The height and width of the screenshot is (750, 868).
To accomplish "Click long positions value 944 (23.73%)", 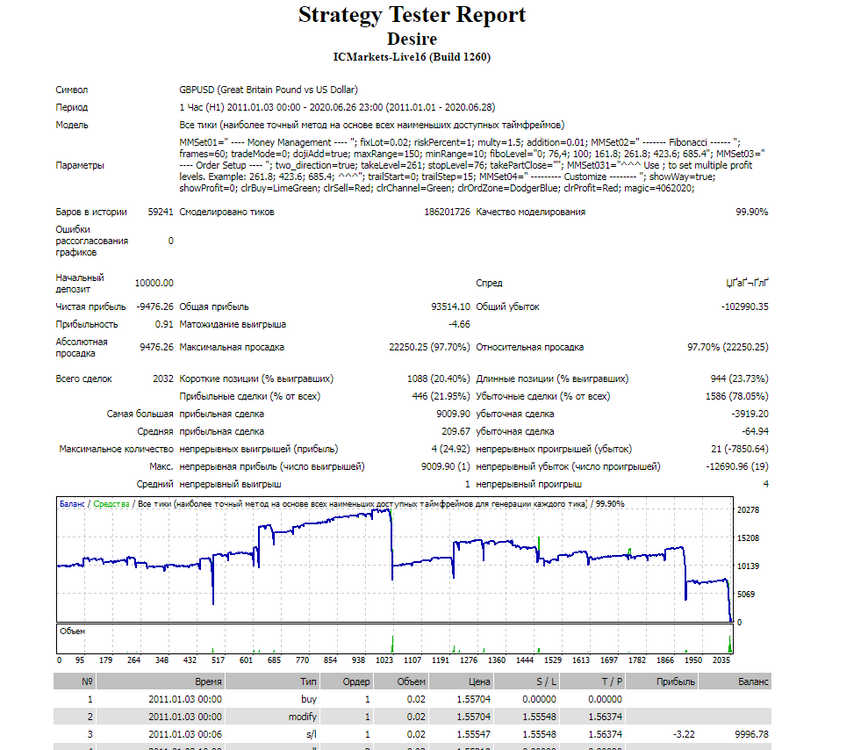I will coord(739,379).
